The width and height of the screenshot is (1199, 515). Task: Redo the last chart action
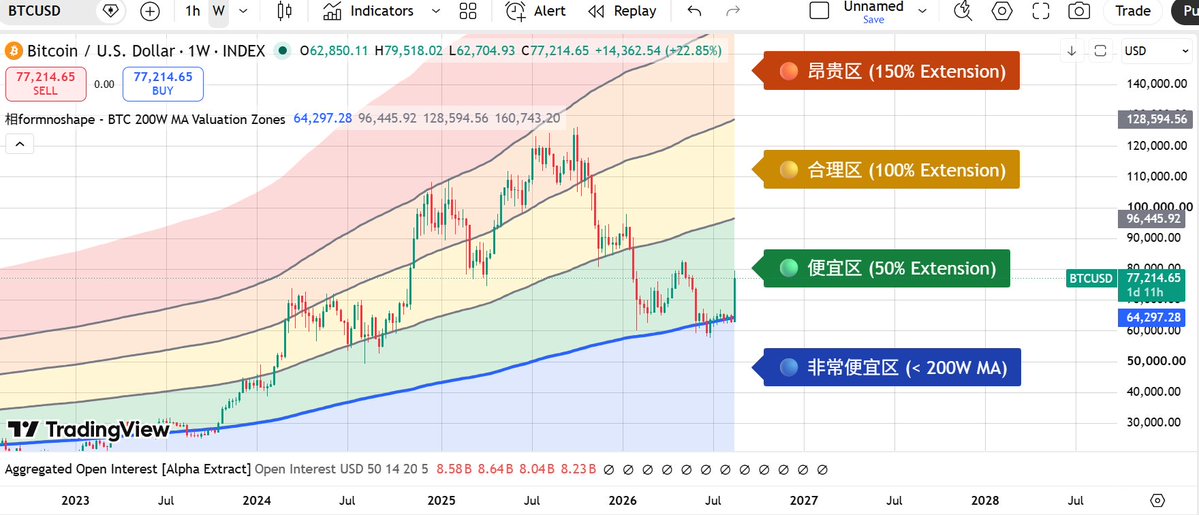tap(733, 11)
